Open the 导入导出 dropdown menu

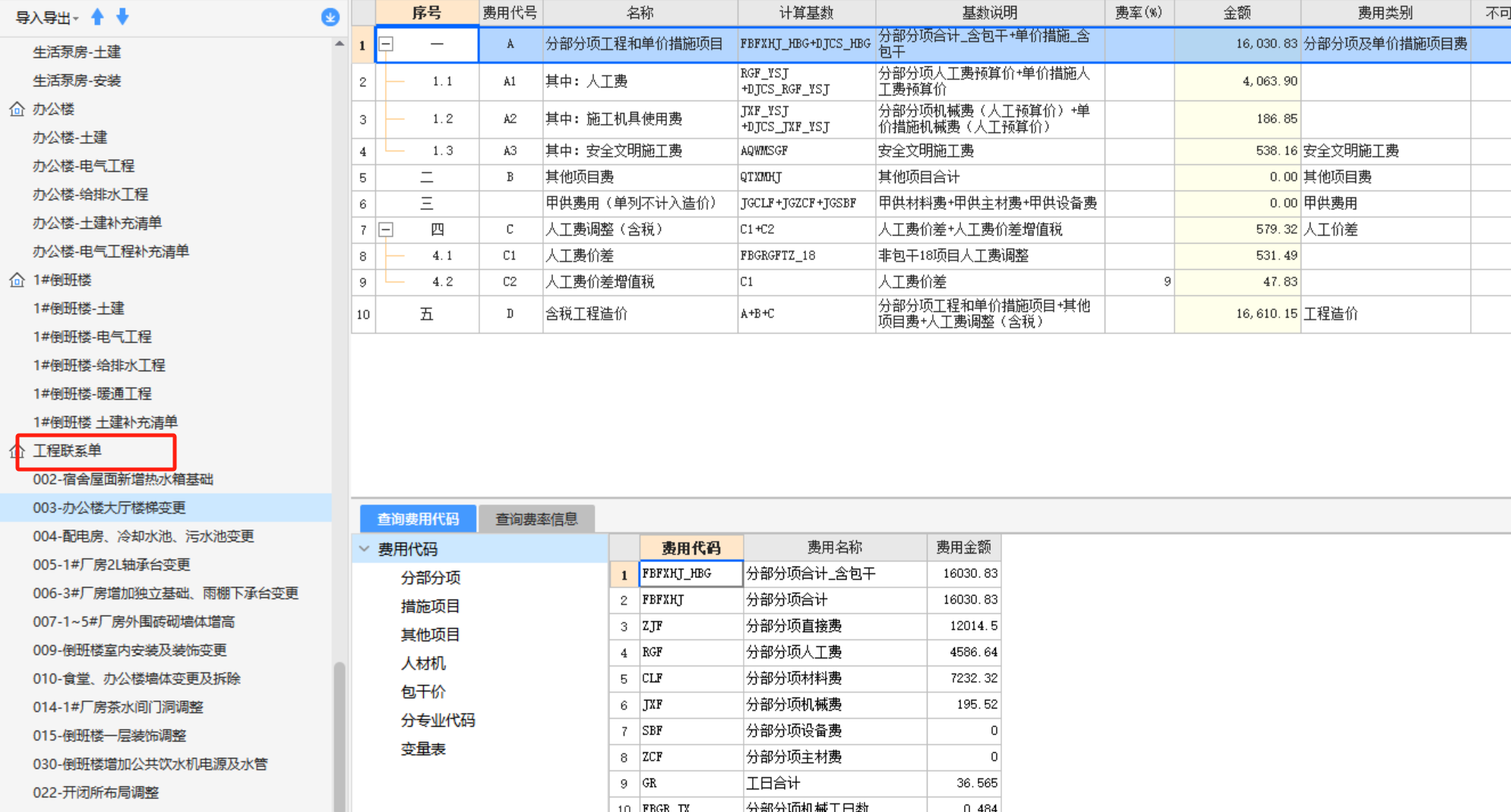click(47, 17)
